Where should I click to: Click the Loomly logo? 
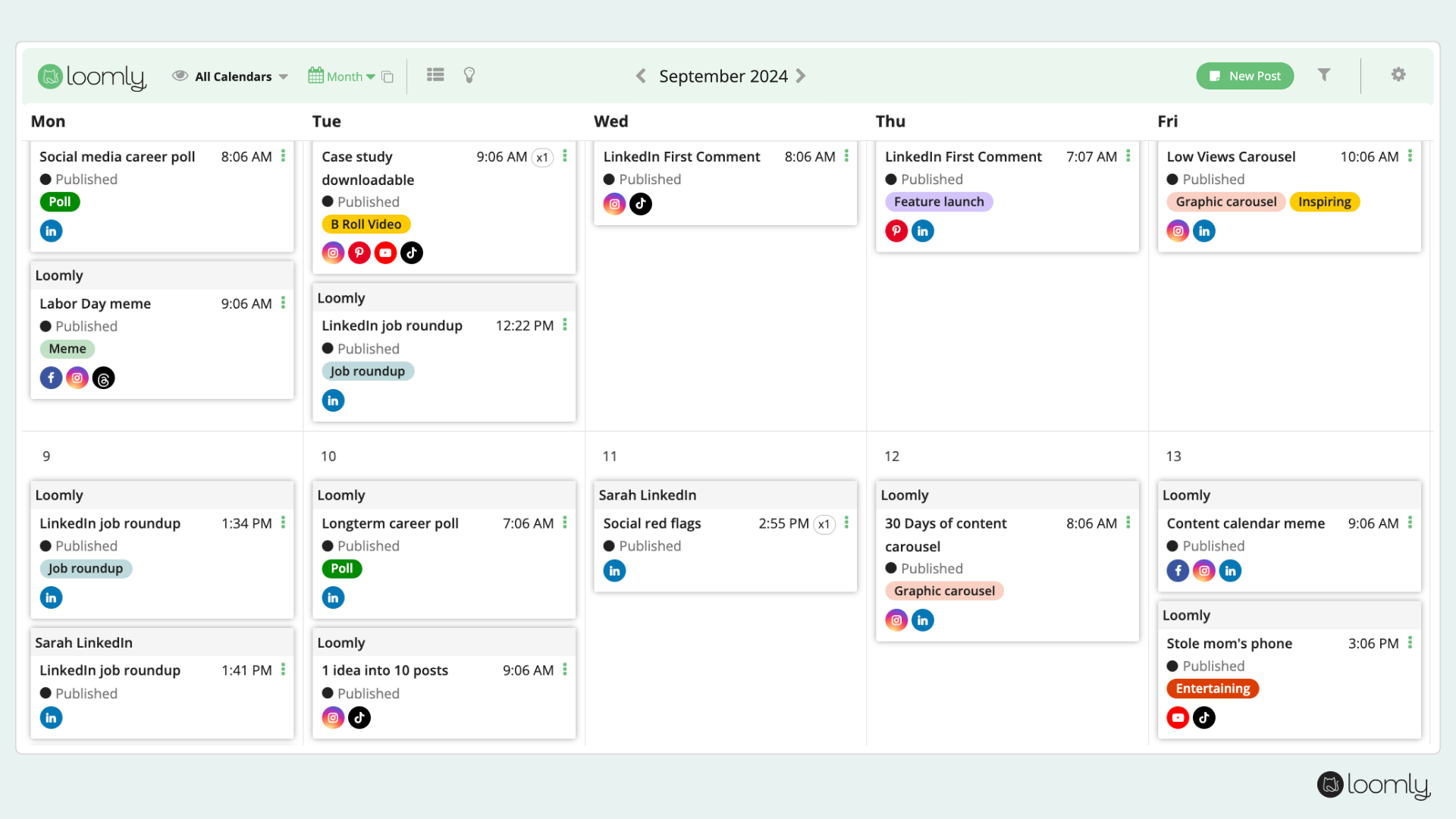coord(91,77)
